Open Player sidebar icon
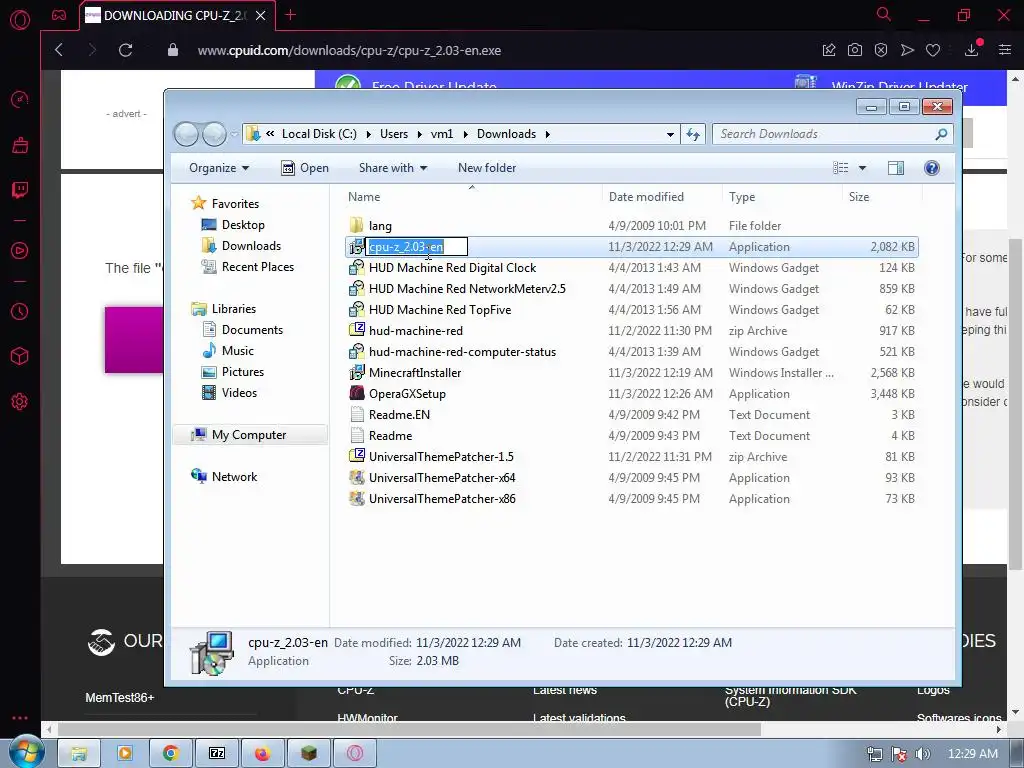This screenshot has height=768, width=1024. [20, 251]
